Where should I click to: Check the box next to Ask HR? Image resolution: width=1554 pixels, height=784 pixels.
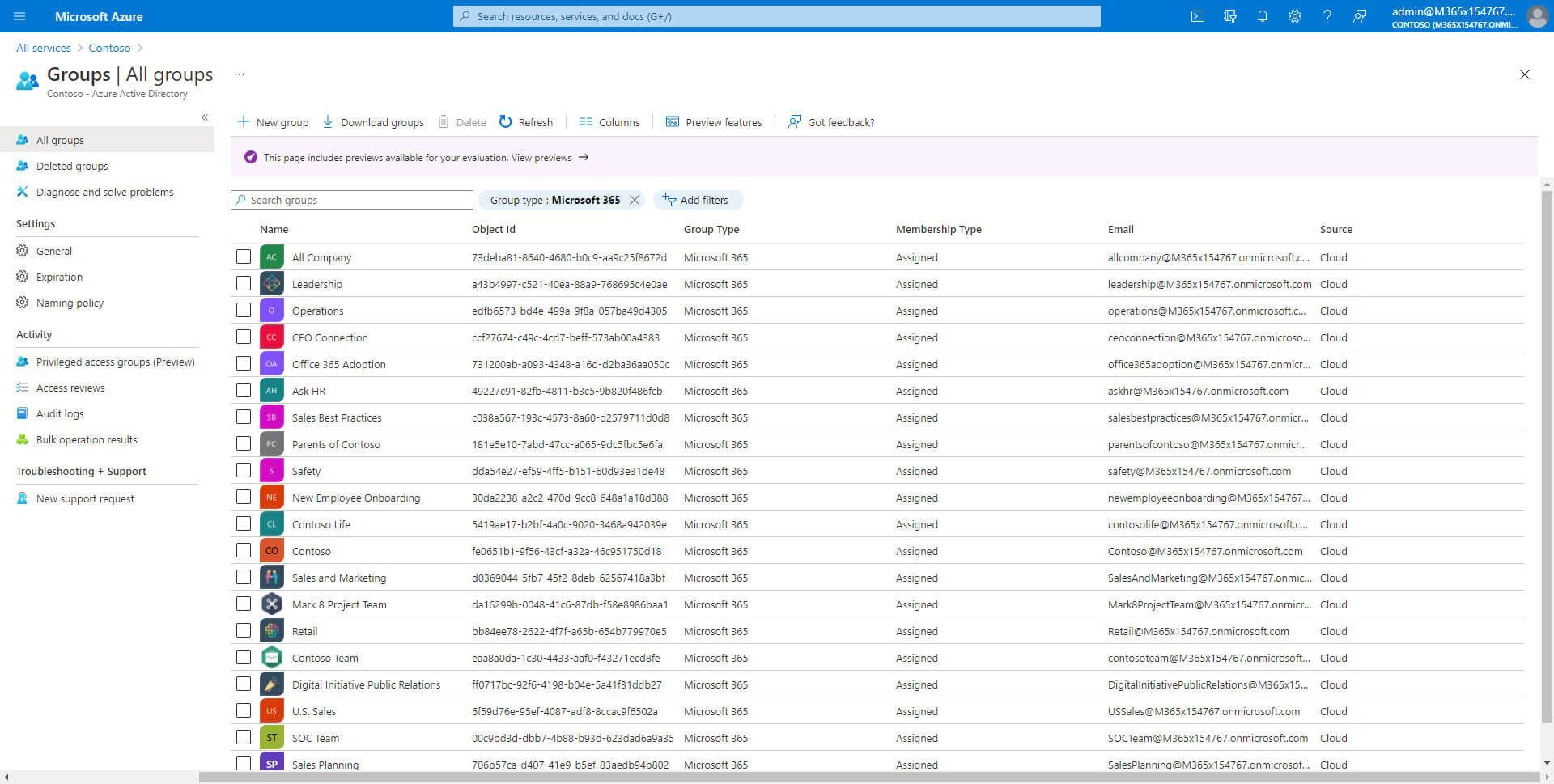coord(244,390)
